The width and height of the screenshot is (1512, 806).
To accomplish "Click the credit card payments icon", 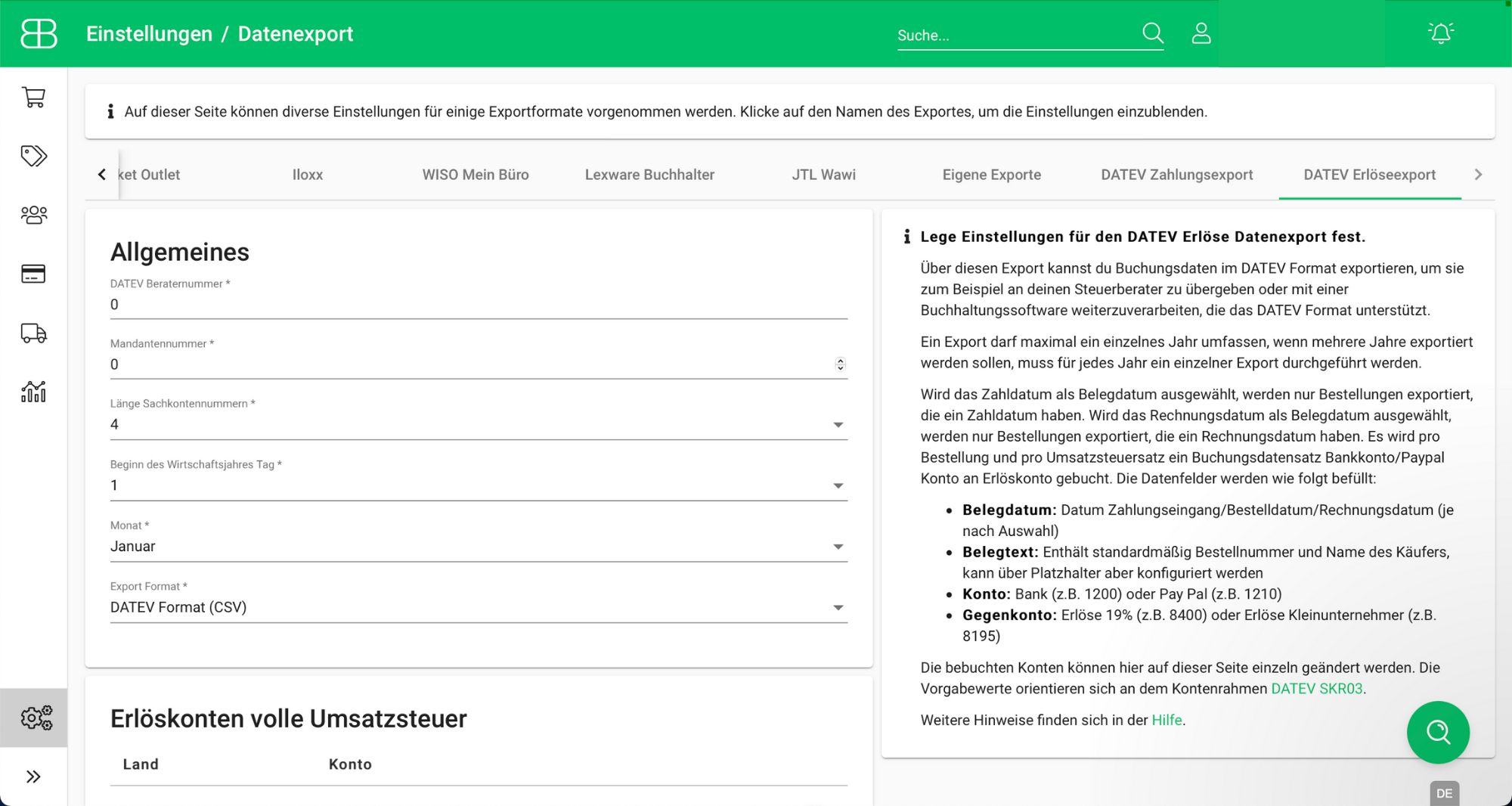I will coord(33,274).
